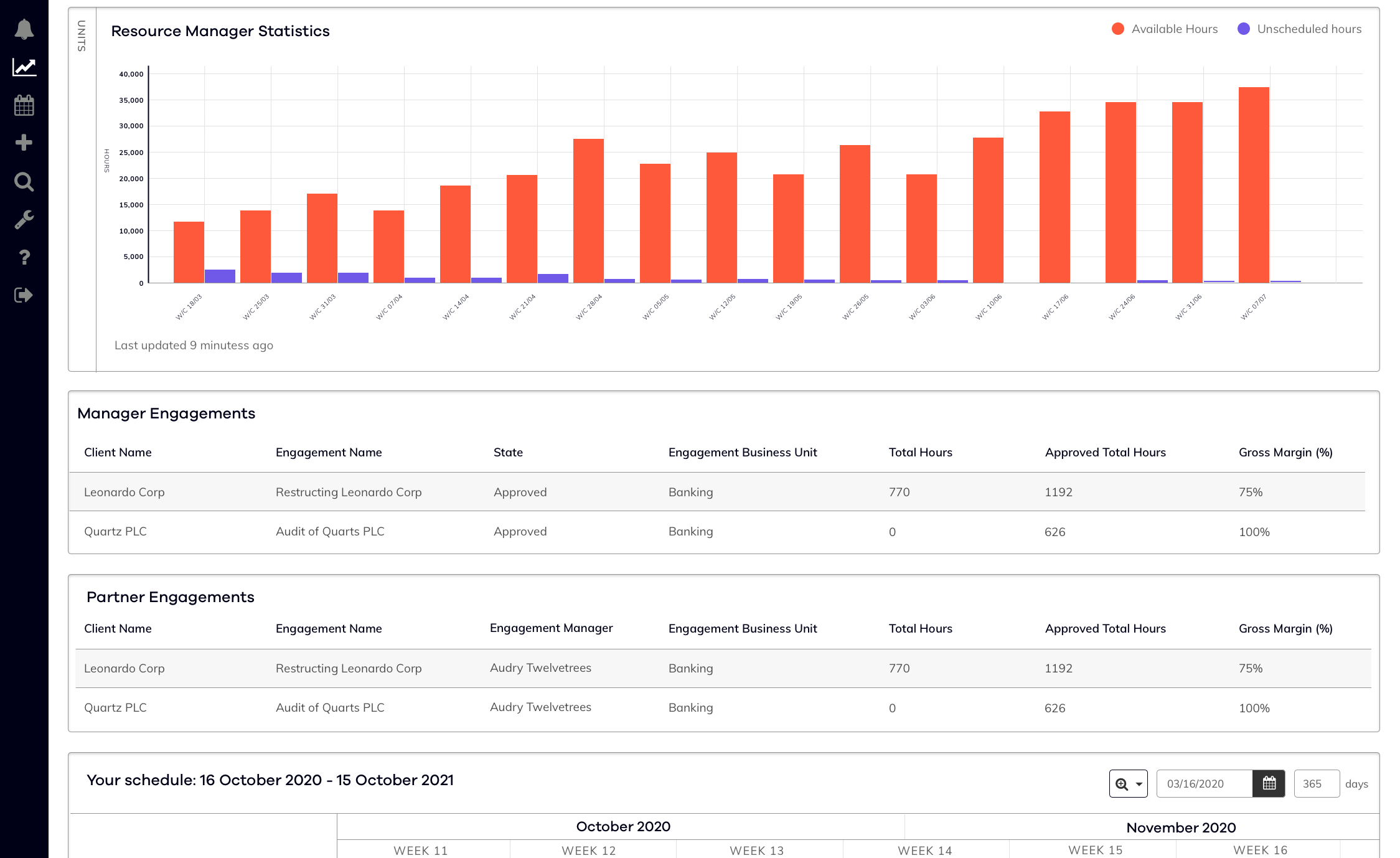Click the schedule start date field
The height and width of the screenshot is (858, 1400).
[1204, 783]
